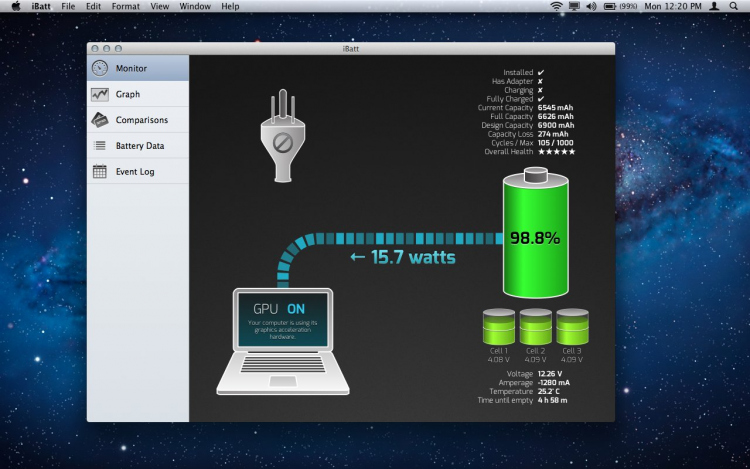Open the Graph chart icon in sidebar
This screenshot has height=469, width=750.
pos(99,94)
